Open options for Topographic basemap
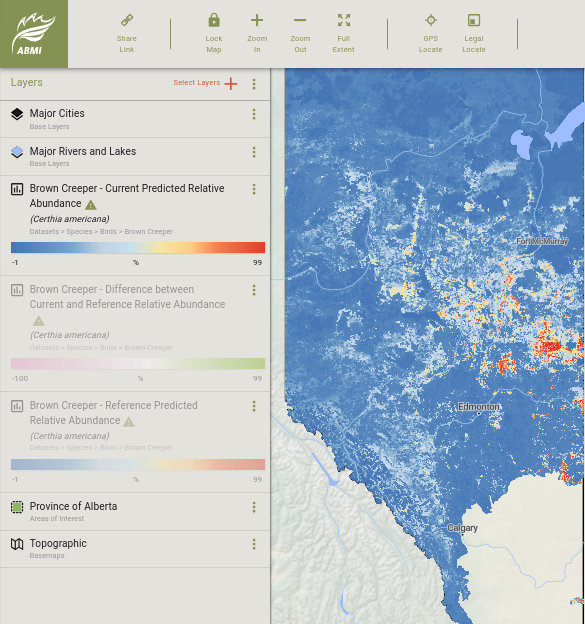 254,544
